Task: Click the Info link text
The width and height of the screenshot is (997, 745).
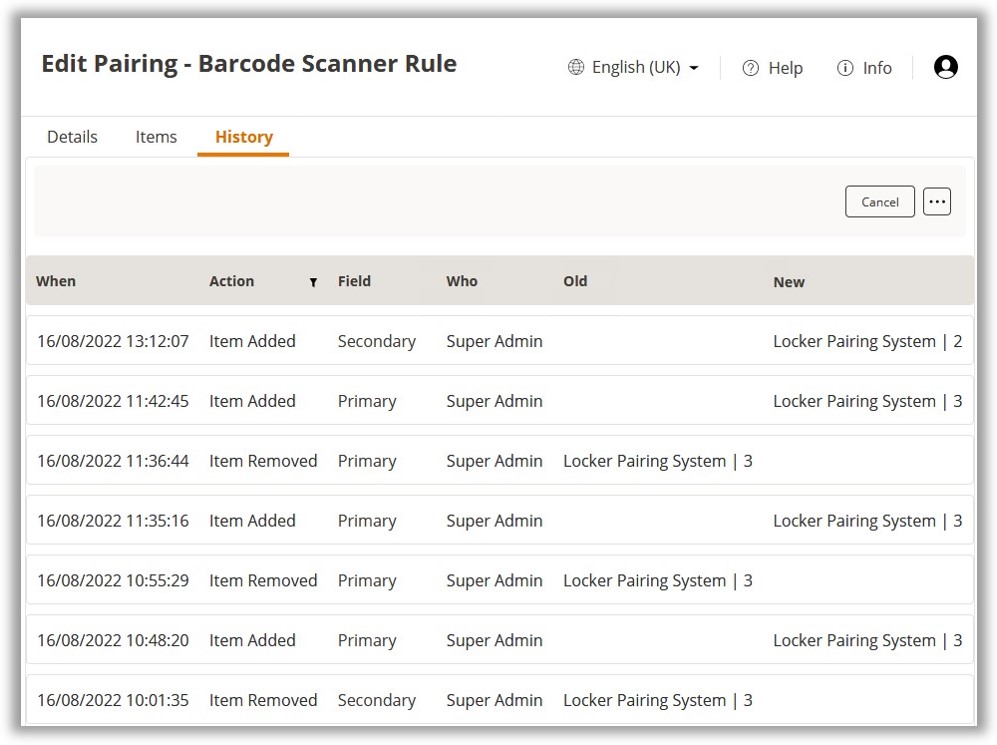Action: (877, 68)
